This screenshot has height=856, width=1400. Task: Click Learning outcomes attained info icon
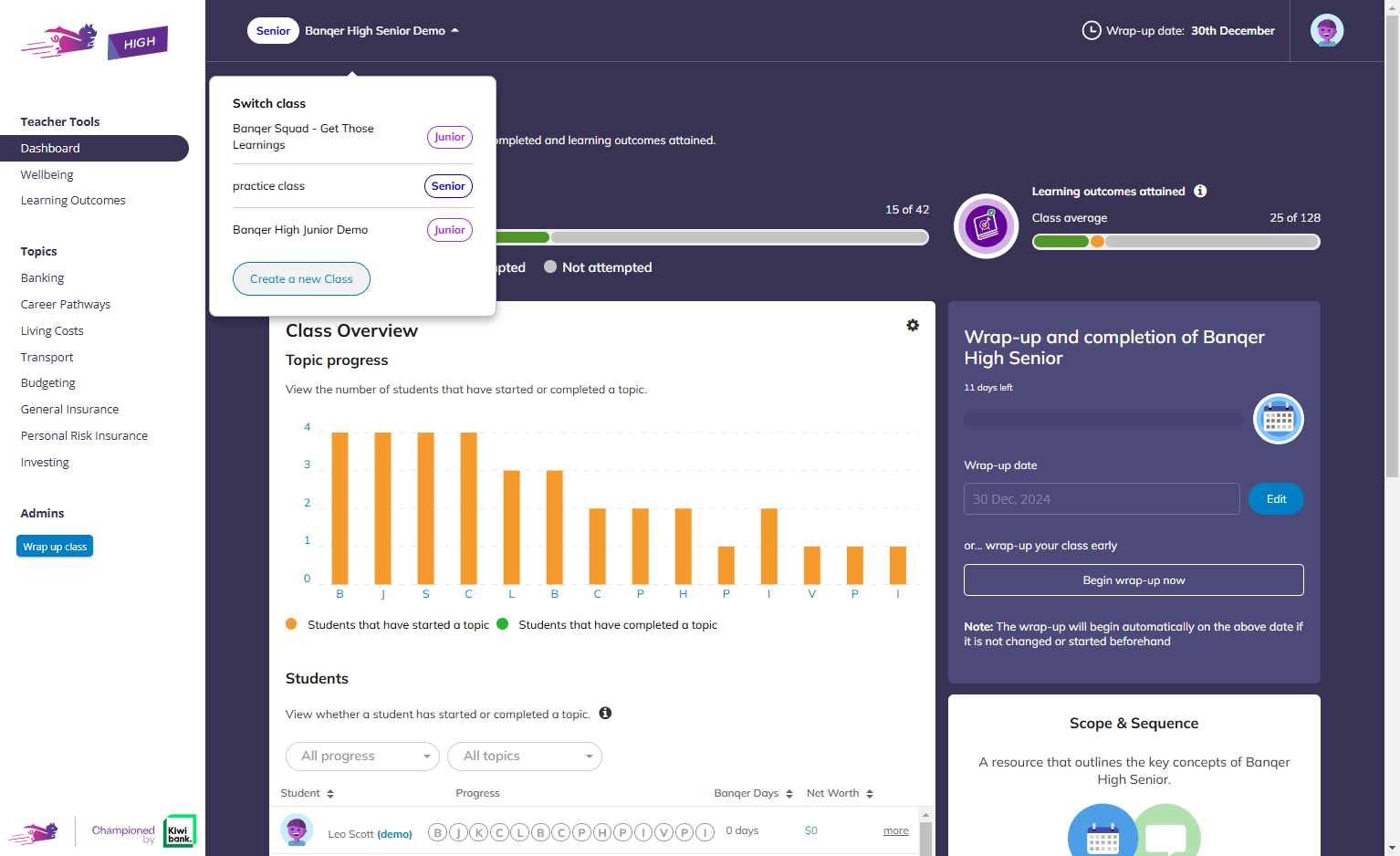[x=1200, y=191]
